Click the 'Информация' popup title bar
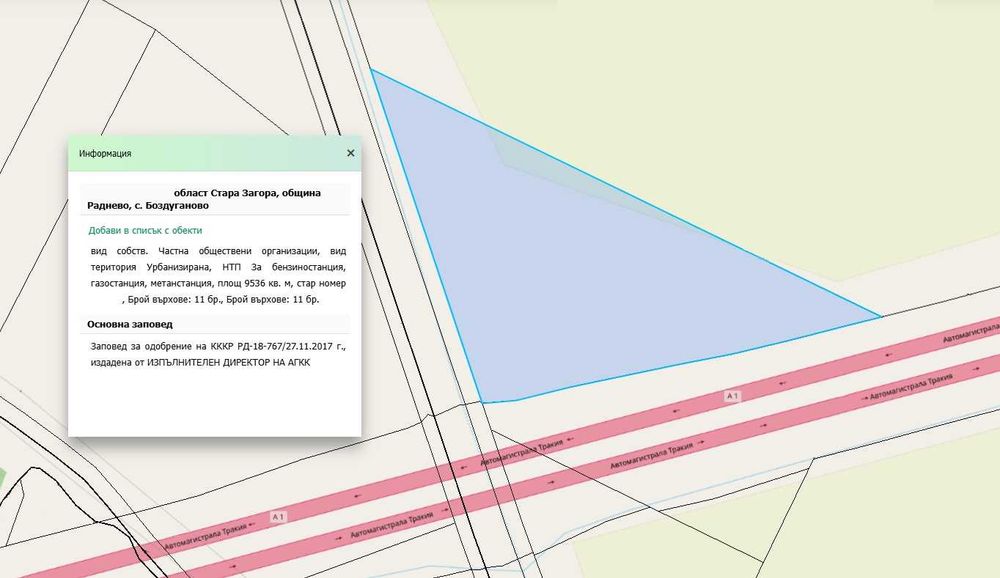Screen dimensions: 1000x578 [x=214, y=153]
